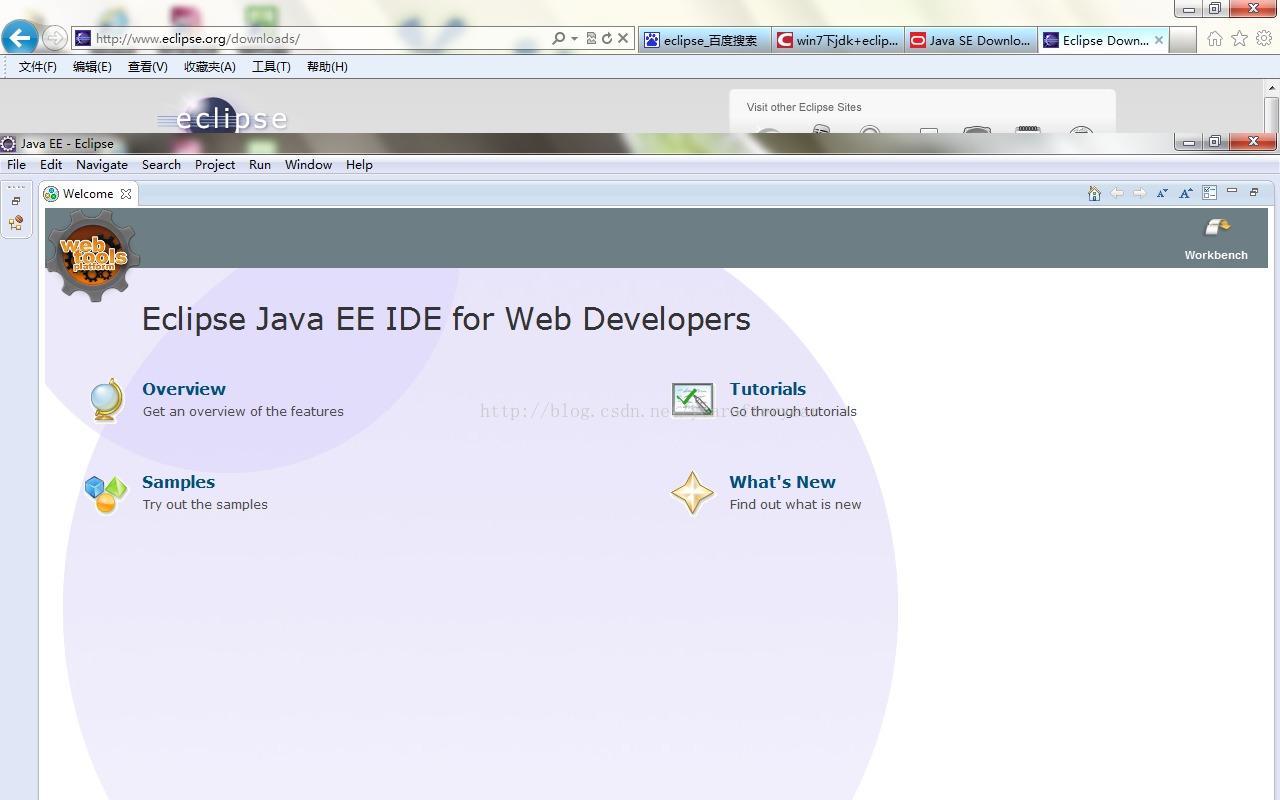Open the Project menu
The image size is (1280, 800).
coord(215,165)
